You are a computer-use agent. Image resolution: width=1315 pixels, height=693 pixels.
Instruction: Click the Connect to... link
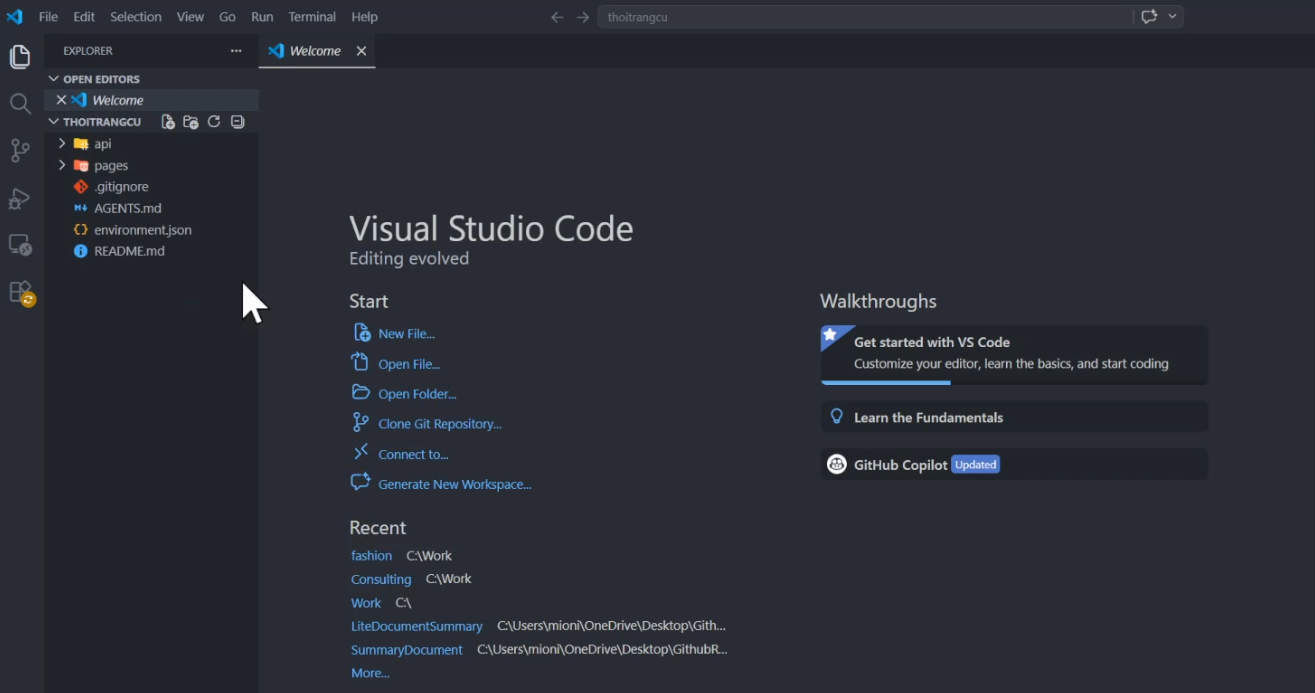click(413, 454)
